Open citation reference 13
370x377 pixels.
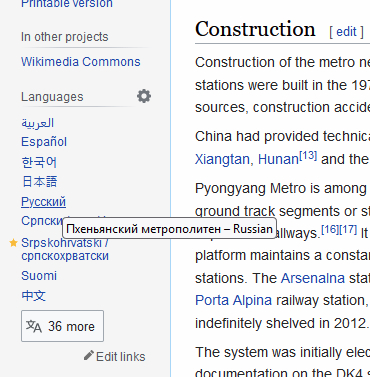tap(308, 156)
